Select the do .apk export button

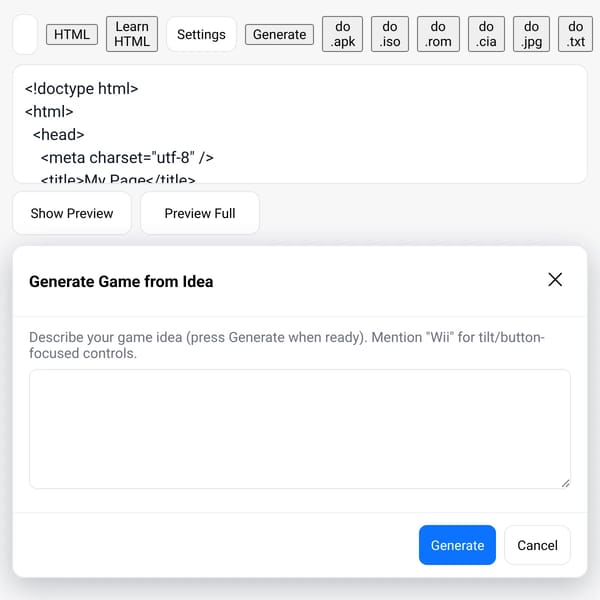pos(342,34)
